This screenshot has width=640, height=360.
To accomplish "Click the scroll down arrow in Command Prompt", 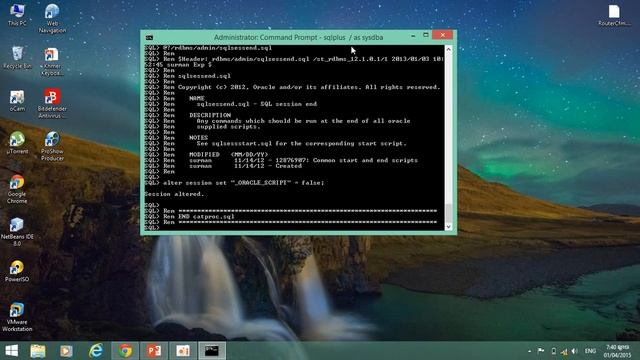I will (449, 227).
